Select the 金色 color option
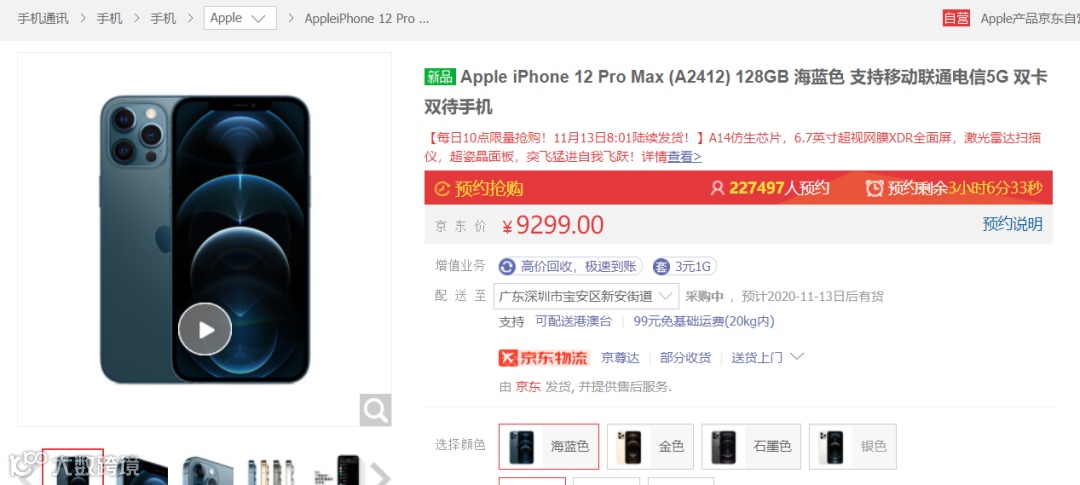 (x=650, y=446)
